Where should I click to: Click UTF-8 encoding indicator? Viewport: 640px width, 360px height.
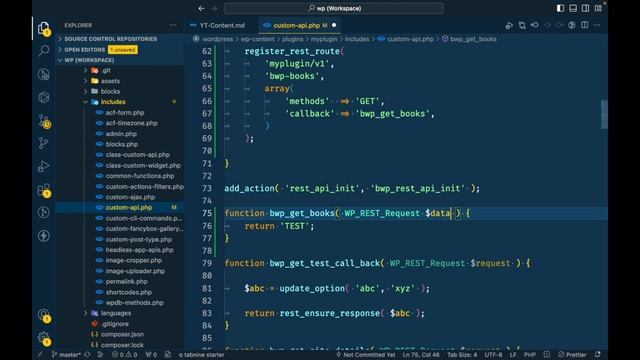493,355
